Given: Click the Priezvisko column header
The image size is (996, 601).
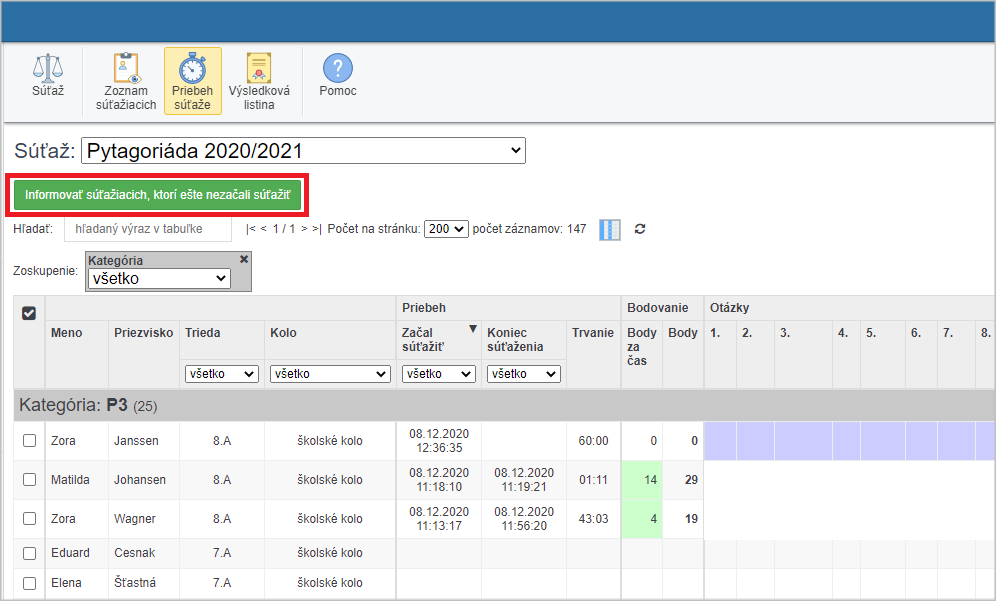Looking at the screenshot, I should click(x=144, y=333).
